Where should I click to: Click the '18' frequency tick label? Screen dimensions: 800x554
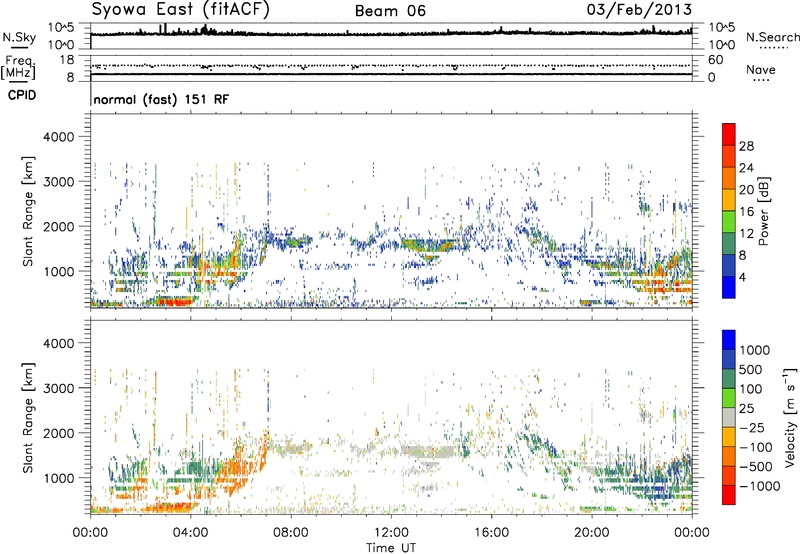66,60
